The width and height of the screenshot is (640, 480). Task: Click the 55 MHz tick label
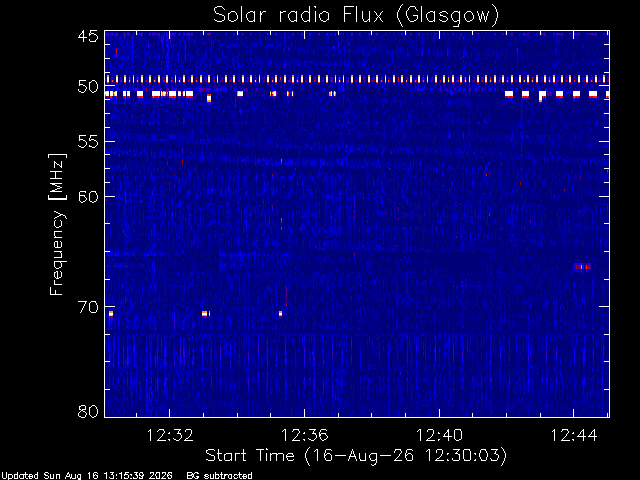88,142
